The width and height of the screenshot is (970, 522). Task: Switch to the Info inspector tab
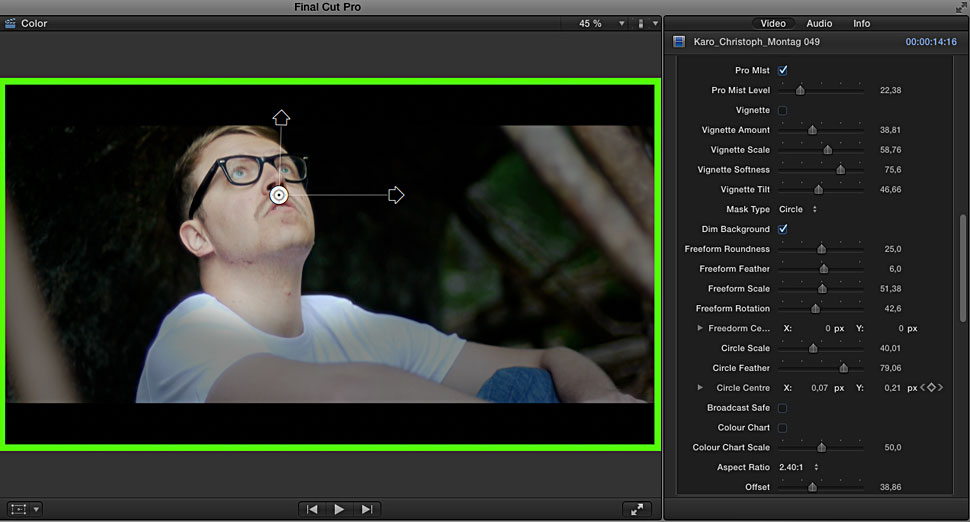[861, 23]
